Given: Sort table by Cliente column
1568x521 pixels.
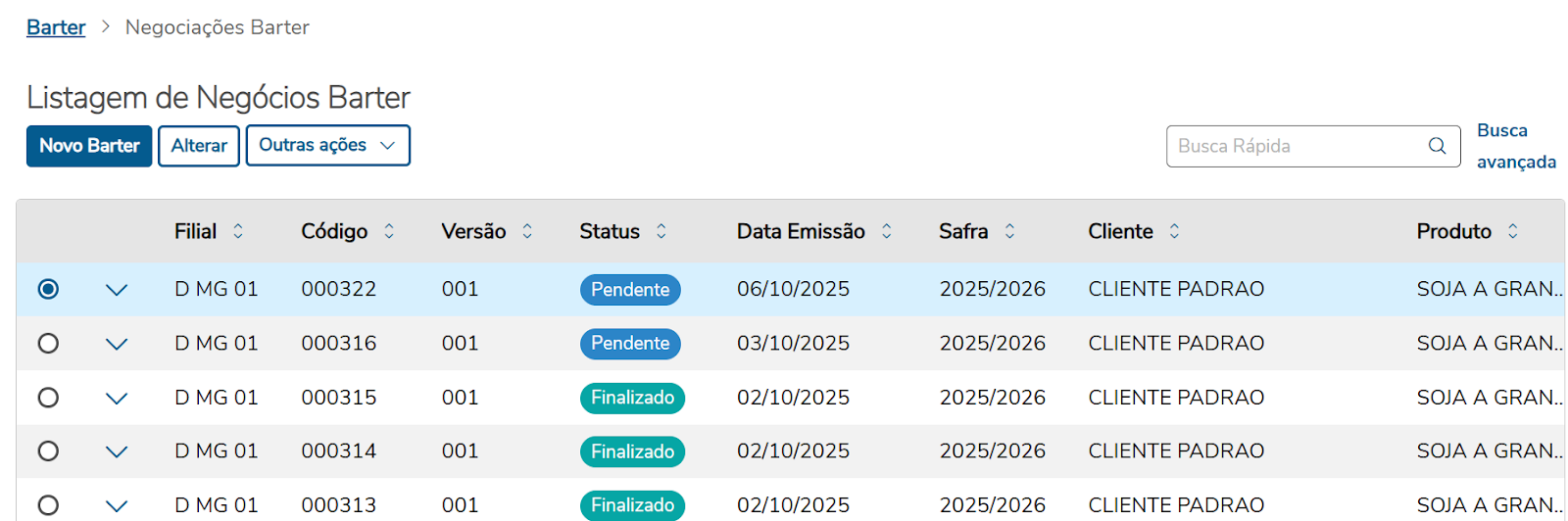Looking at the screenshot, I should [x=1174, y=231].
